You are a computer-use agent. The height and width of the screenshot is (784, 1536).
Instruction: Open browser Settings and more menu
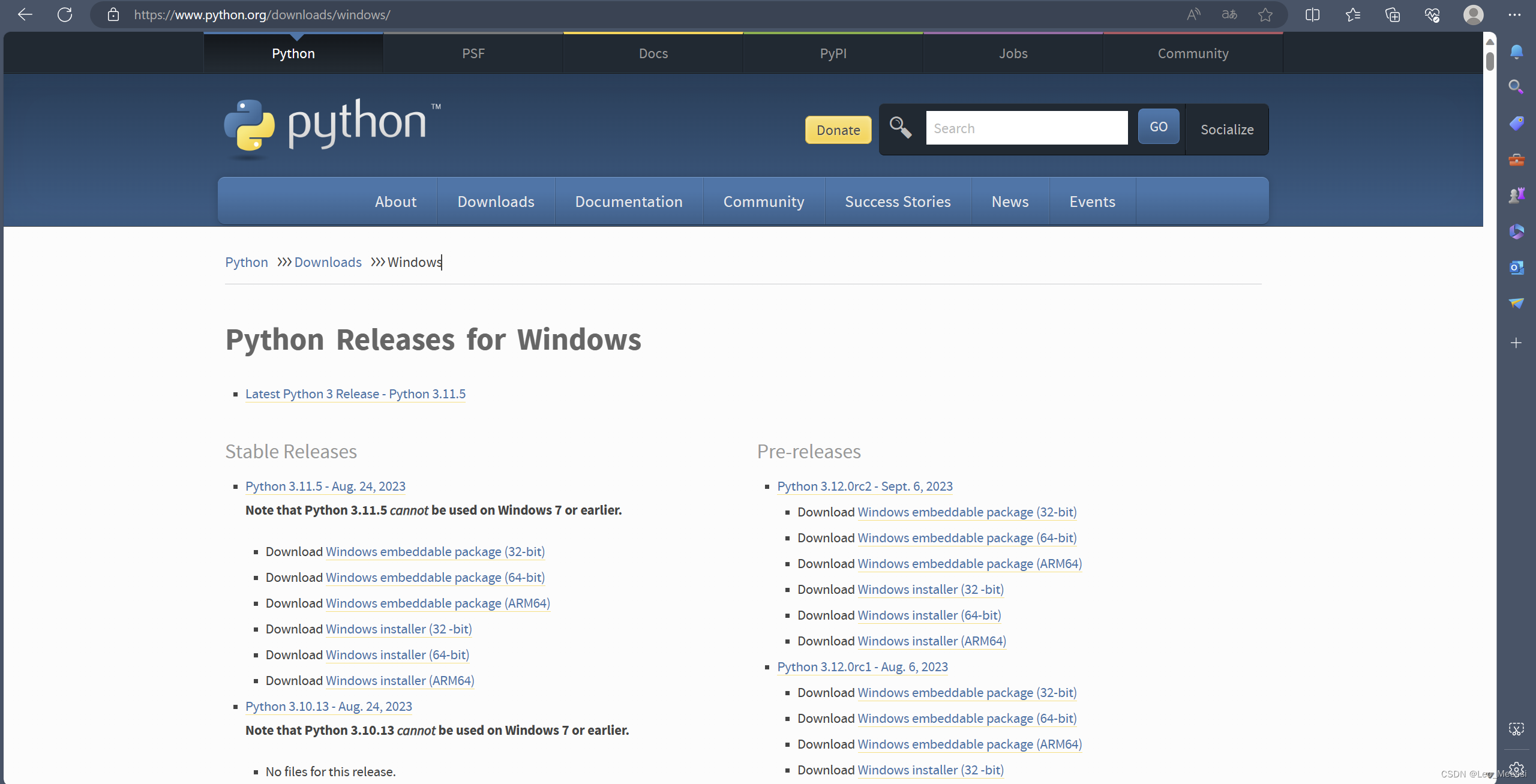1514,14
